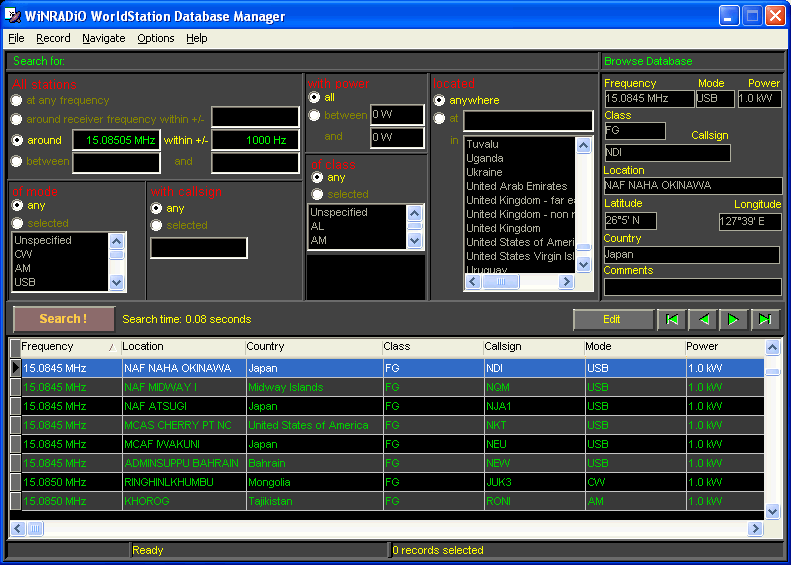
Task: Choose power 'between' radio option
Action: click(314, 115)
